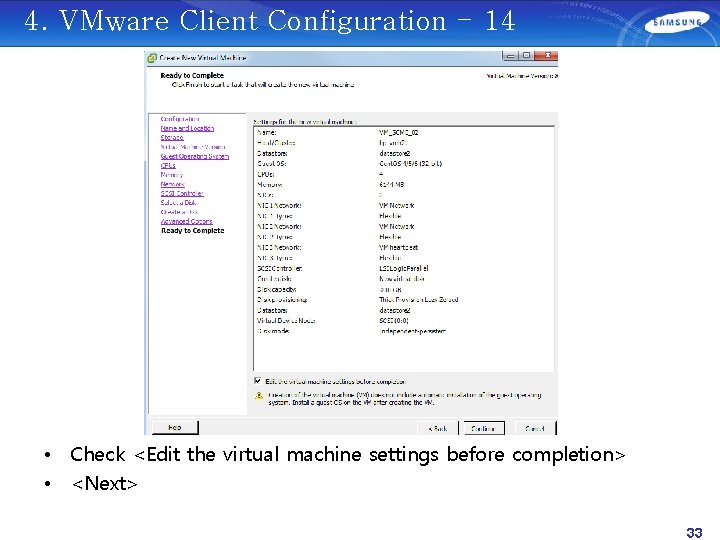The image size is (720, 540).
Task: Close the Create New Virtual Machine window
Action: tap(546, 56)
